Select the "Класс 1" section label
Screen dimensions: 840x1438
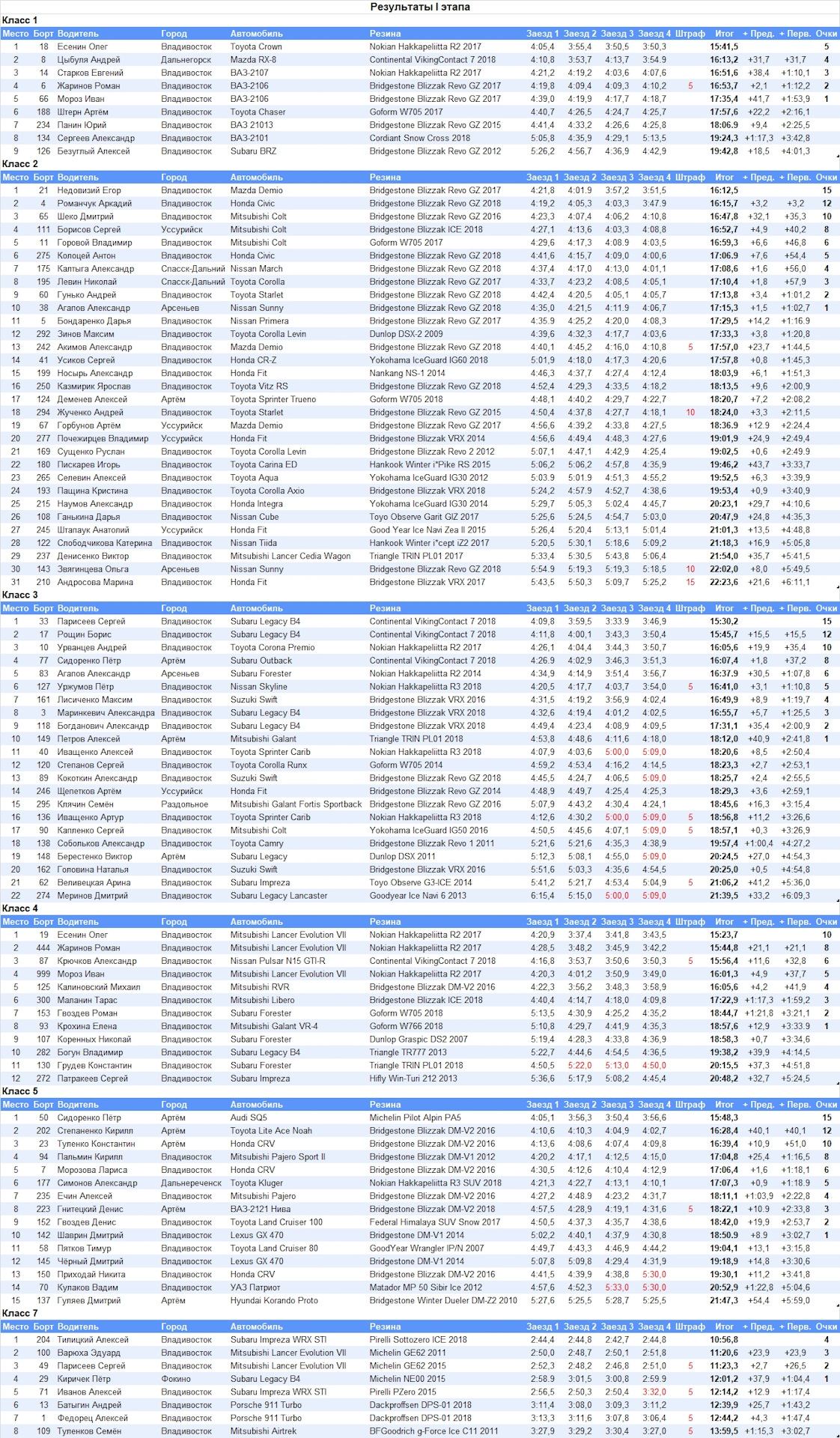(x=20, y=20)
